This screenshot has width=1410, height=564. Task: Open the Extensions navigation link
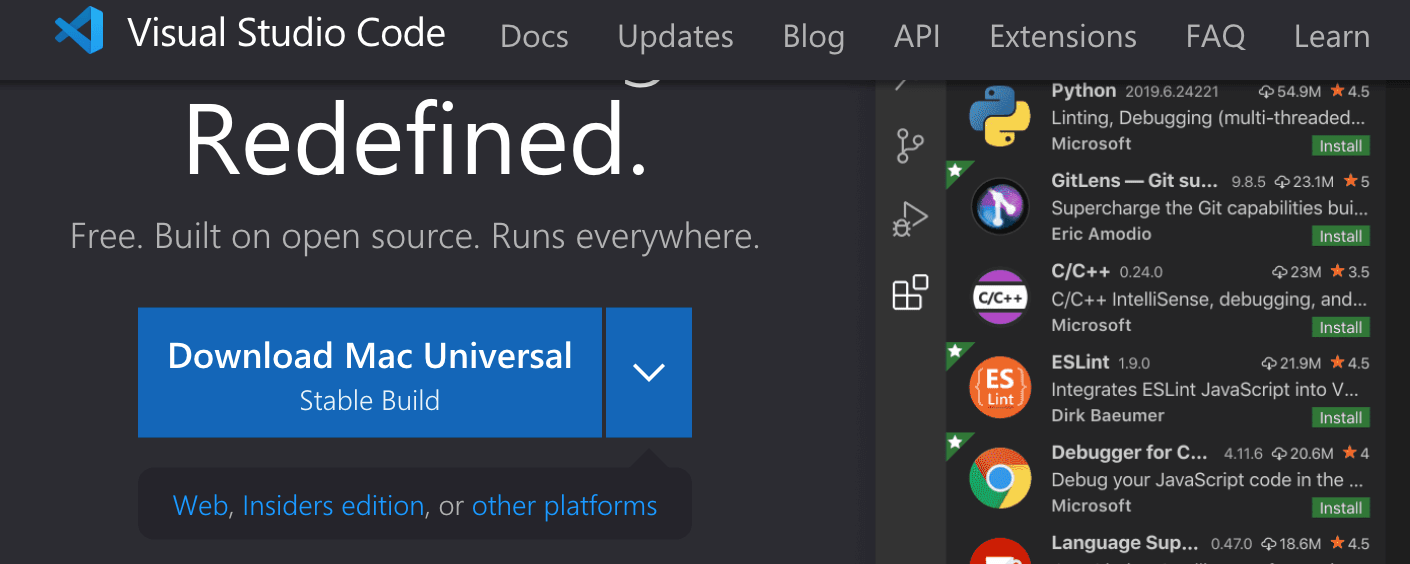[x=1062, y=37]
